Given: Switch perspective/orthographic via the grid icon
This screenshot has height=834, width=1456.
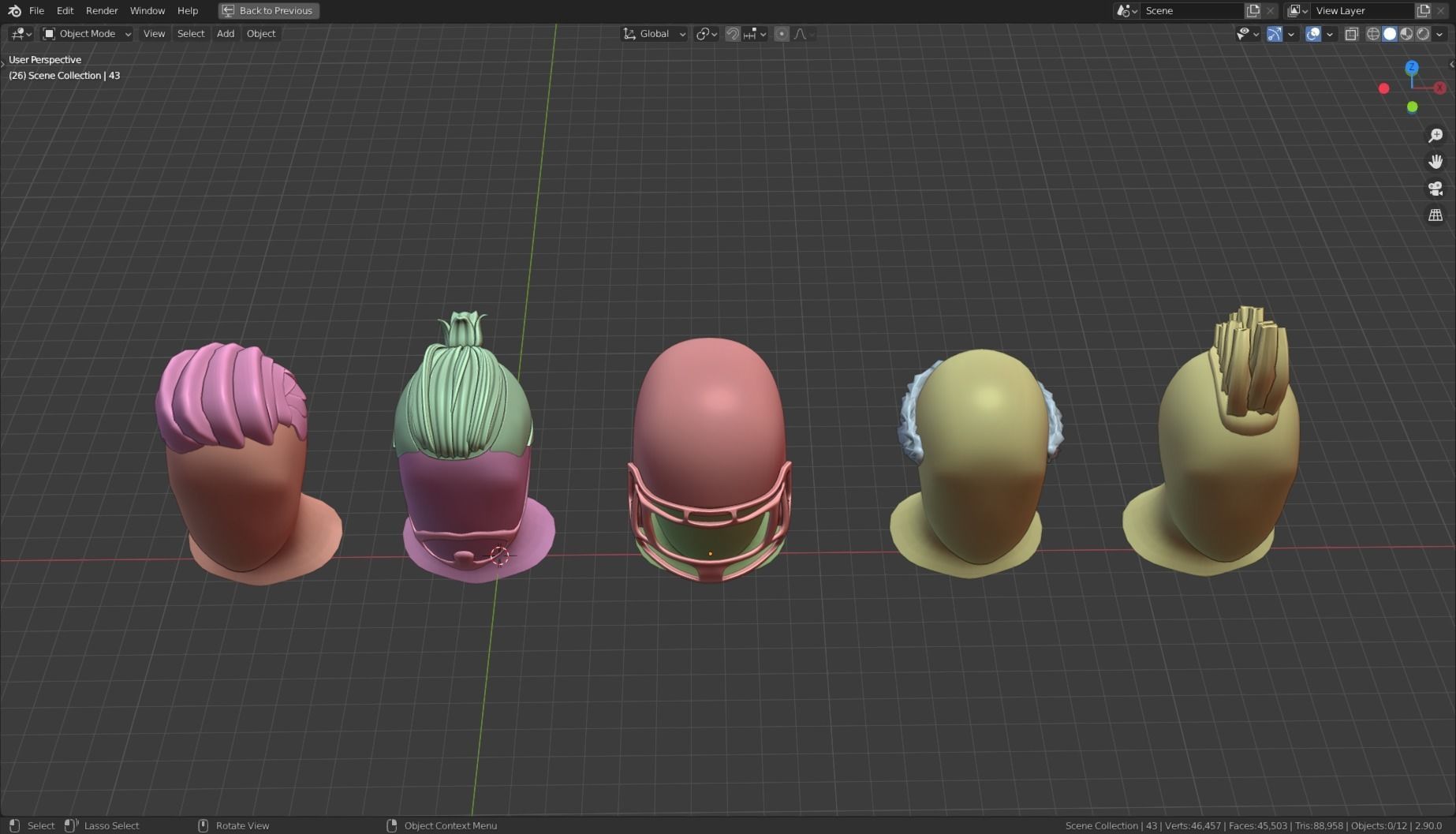Looking at the screenshot, I should tap(1435, 215).
